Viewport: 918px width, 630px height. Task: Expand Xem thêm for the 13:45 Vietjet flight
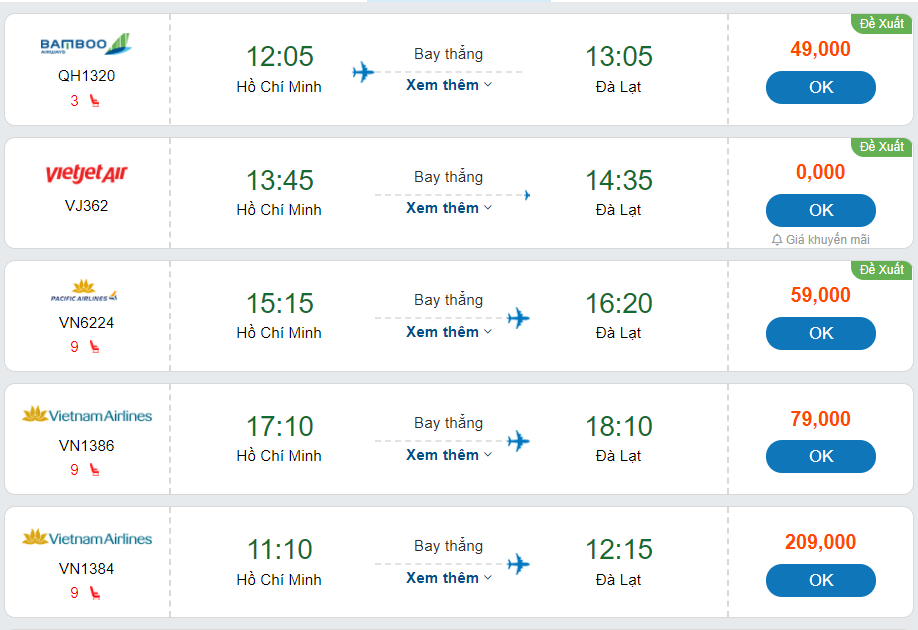point(449,208)
